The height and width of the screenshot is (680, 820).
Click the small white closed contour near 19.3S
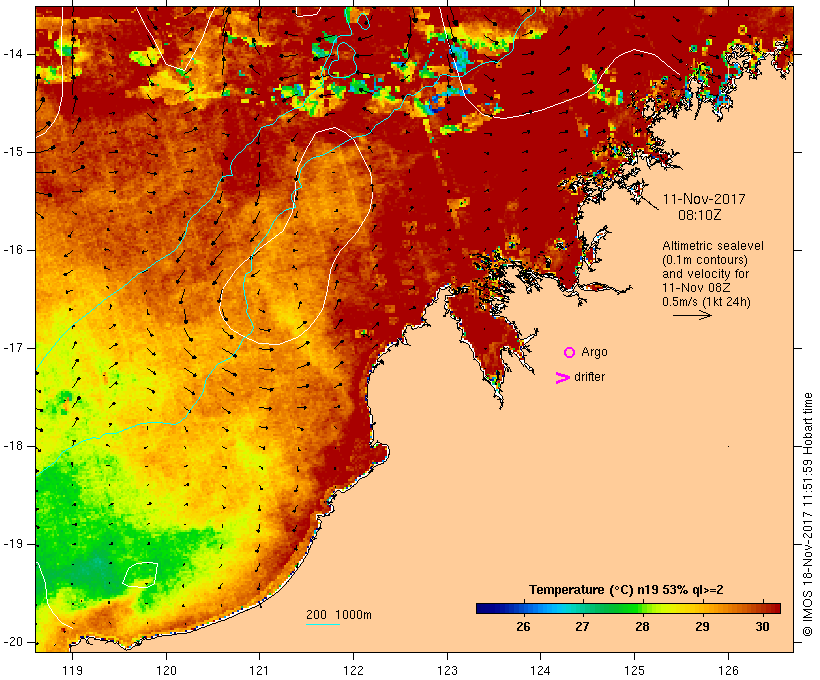tap(140, 575)
